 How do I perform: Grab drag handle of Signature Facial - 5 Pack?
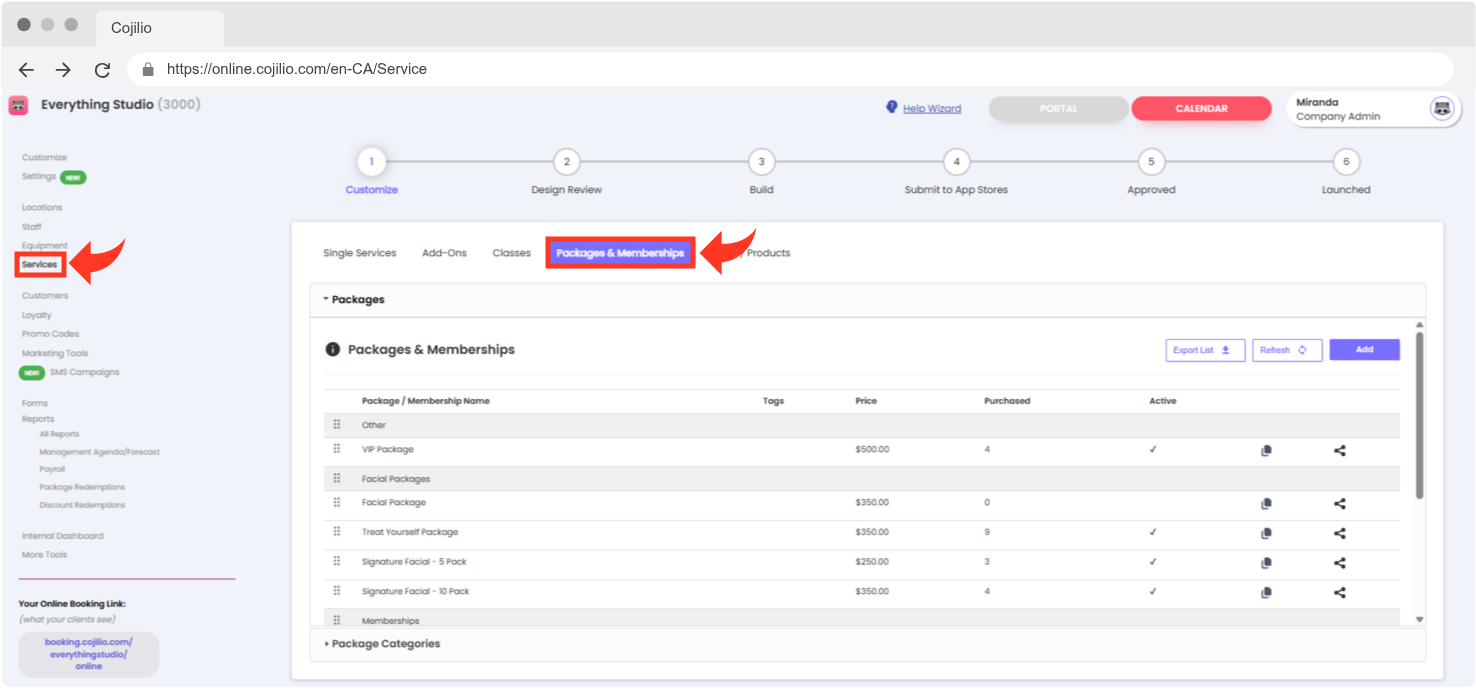(x=337, y=561)
